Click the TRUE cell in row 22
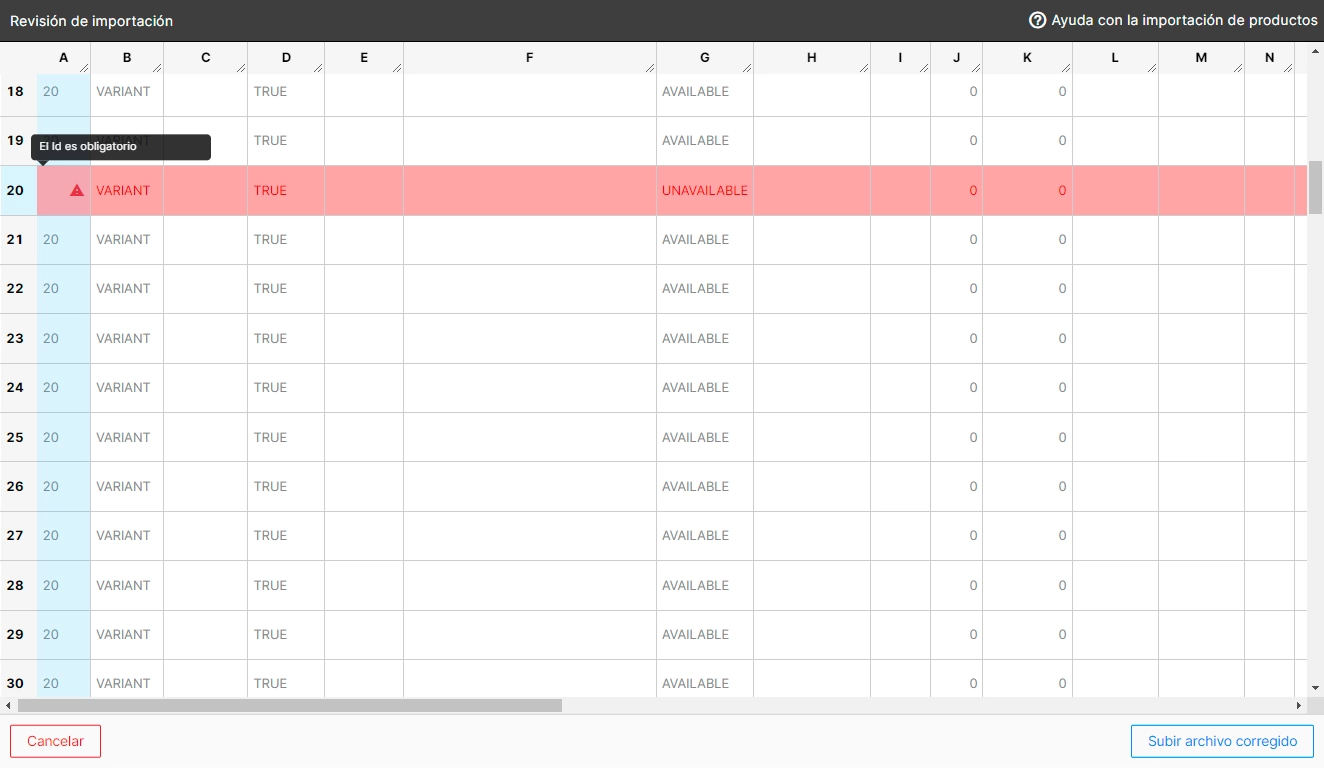 pos(286,288)
